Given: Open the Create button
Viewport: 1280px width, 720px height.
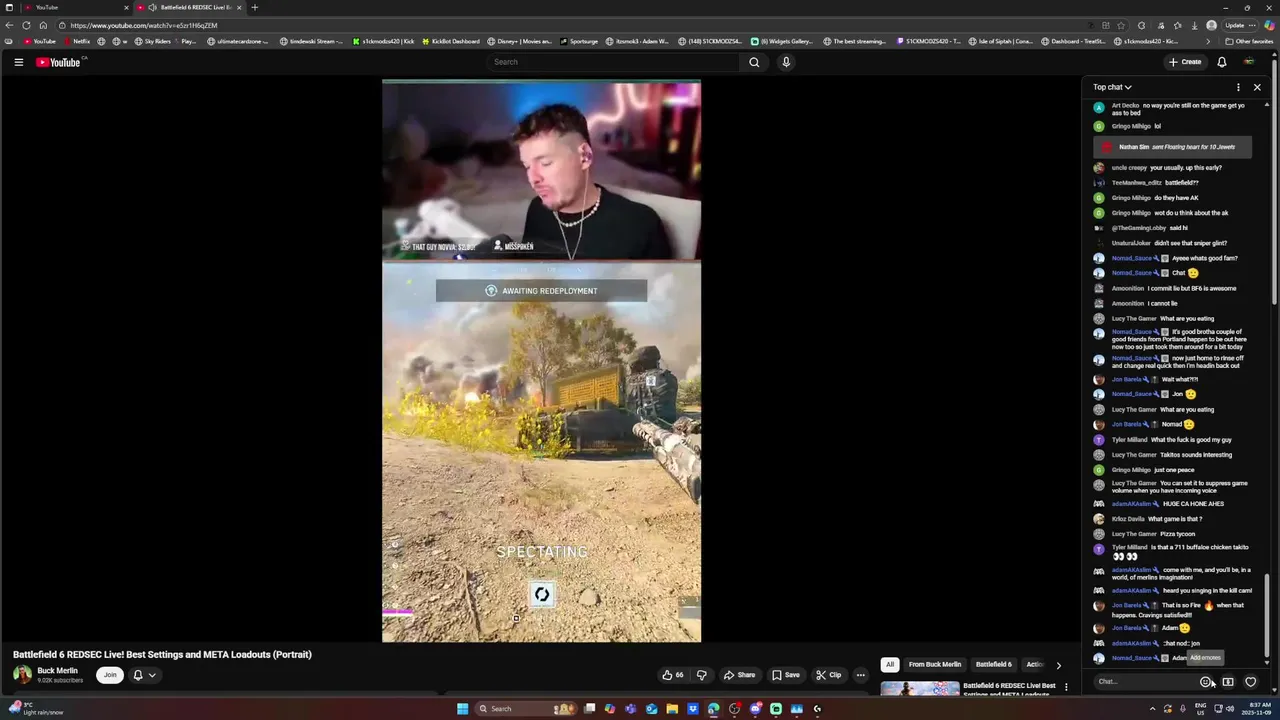Looking at the screenshot, I should pos(1185,62).
